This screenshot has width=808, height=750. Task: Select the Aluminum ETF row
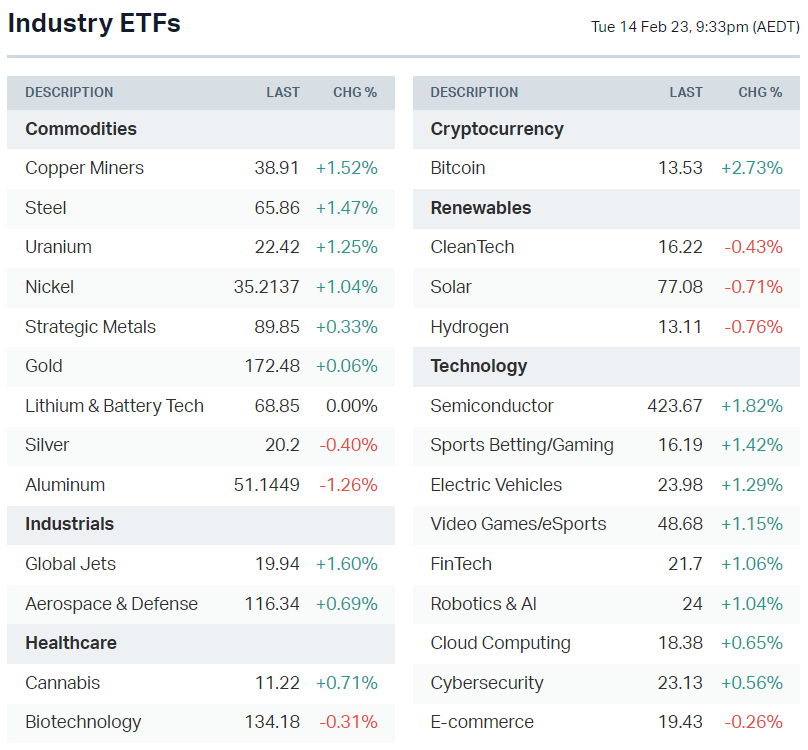tap(65, 485)
